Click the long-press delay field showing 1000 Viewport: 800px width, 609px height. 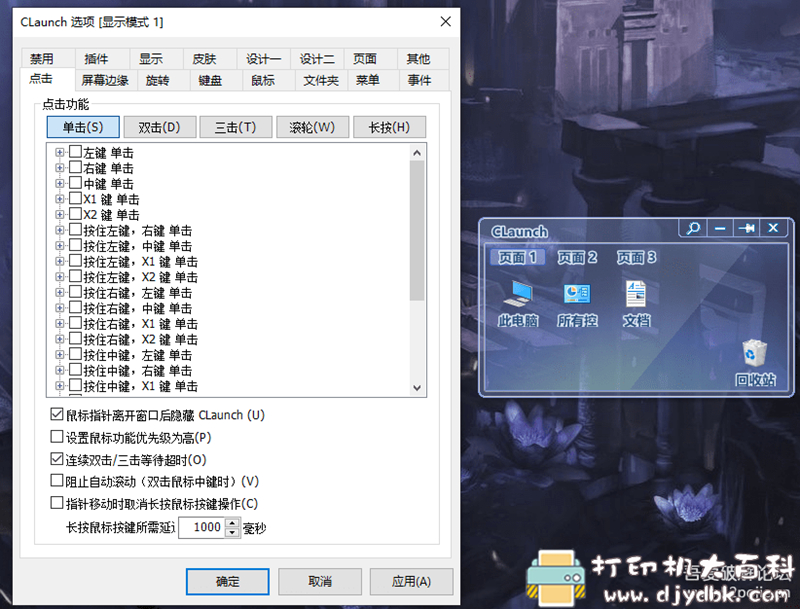(202, 527)
